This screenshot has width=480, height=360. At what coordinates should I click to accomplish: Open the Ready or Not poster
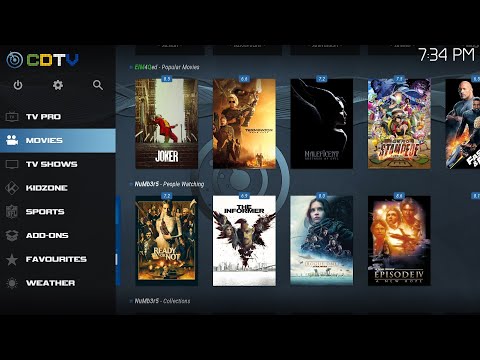pos(166,241)
